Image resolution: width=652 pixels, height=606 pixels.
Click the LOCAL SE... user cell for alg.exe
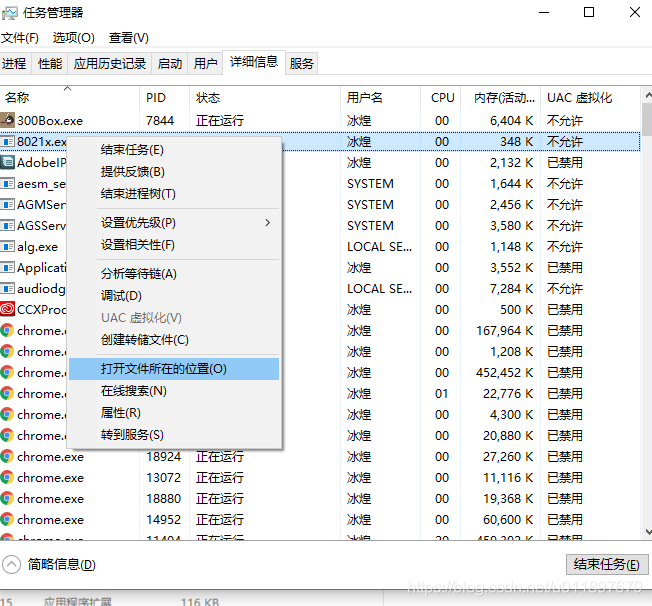(379, 247)
